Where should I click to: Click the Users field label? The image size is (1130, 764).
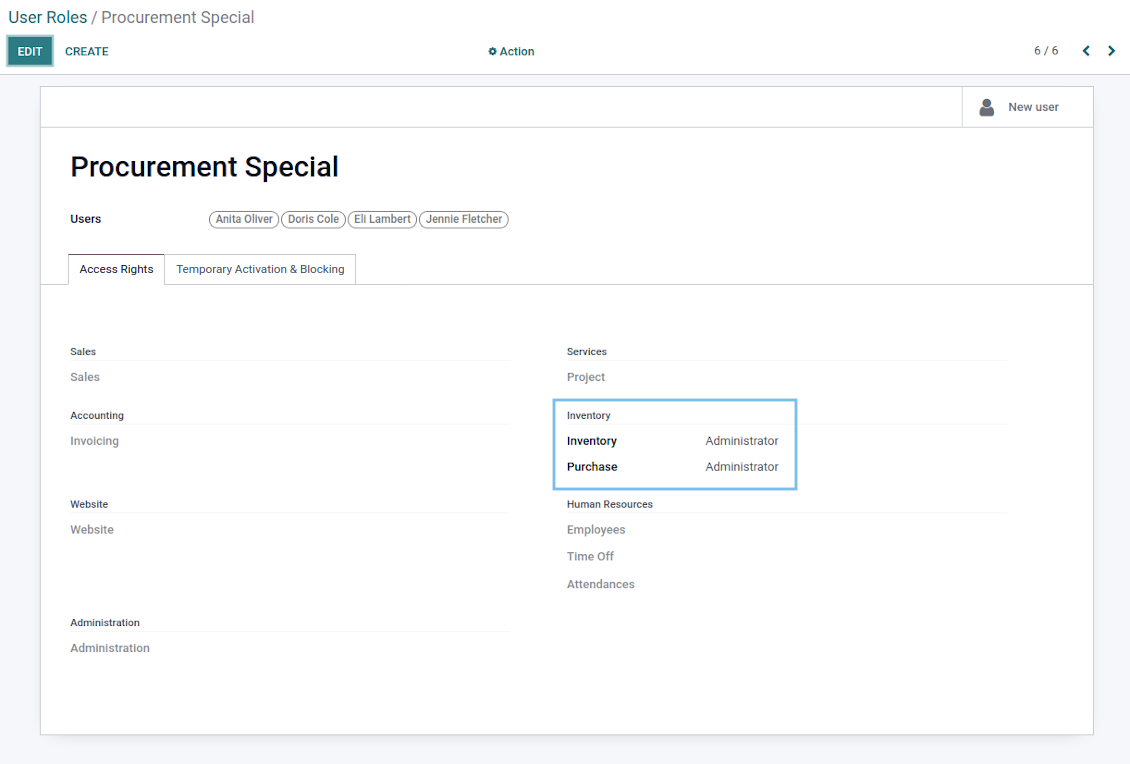[x=86, y=219]
